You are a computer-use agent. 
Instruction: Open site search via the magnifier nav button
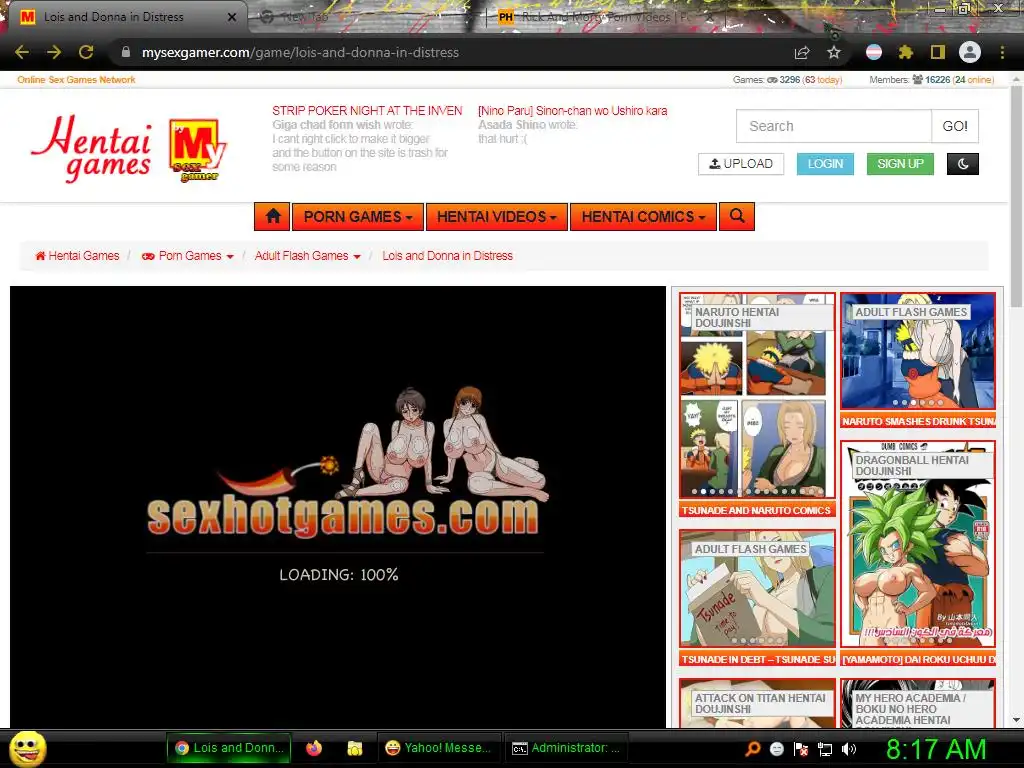click(737, 216)
